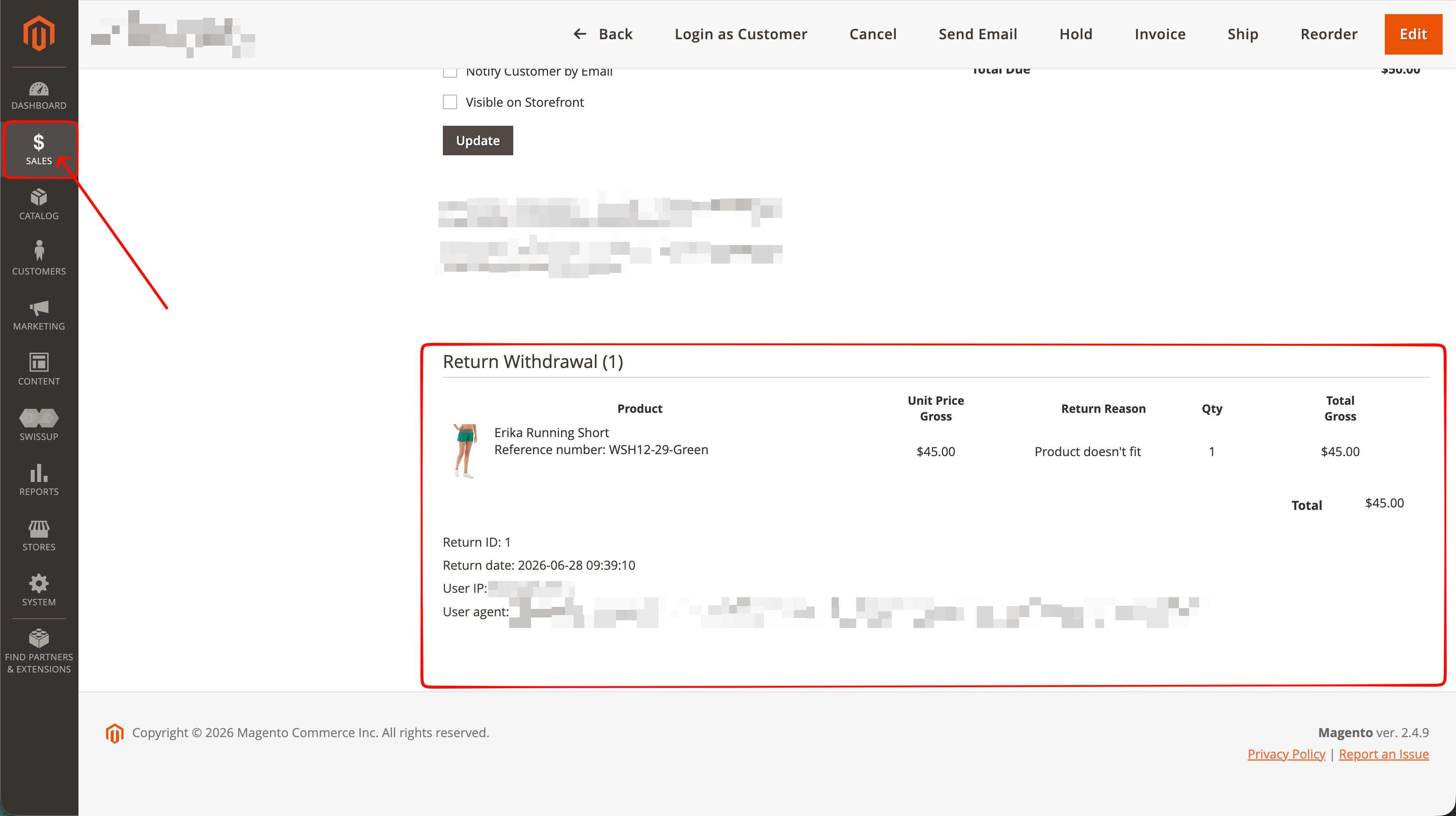Cancel this order

pos(873,34)
